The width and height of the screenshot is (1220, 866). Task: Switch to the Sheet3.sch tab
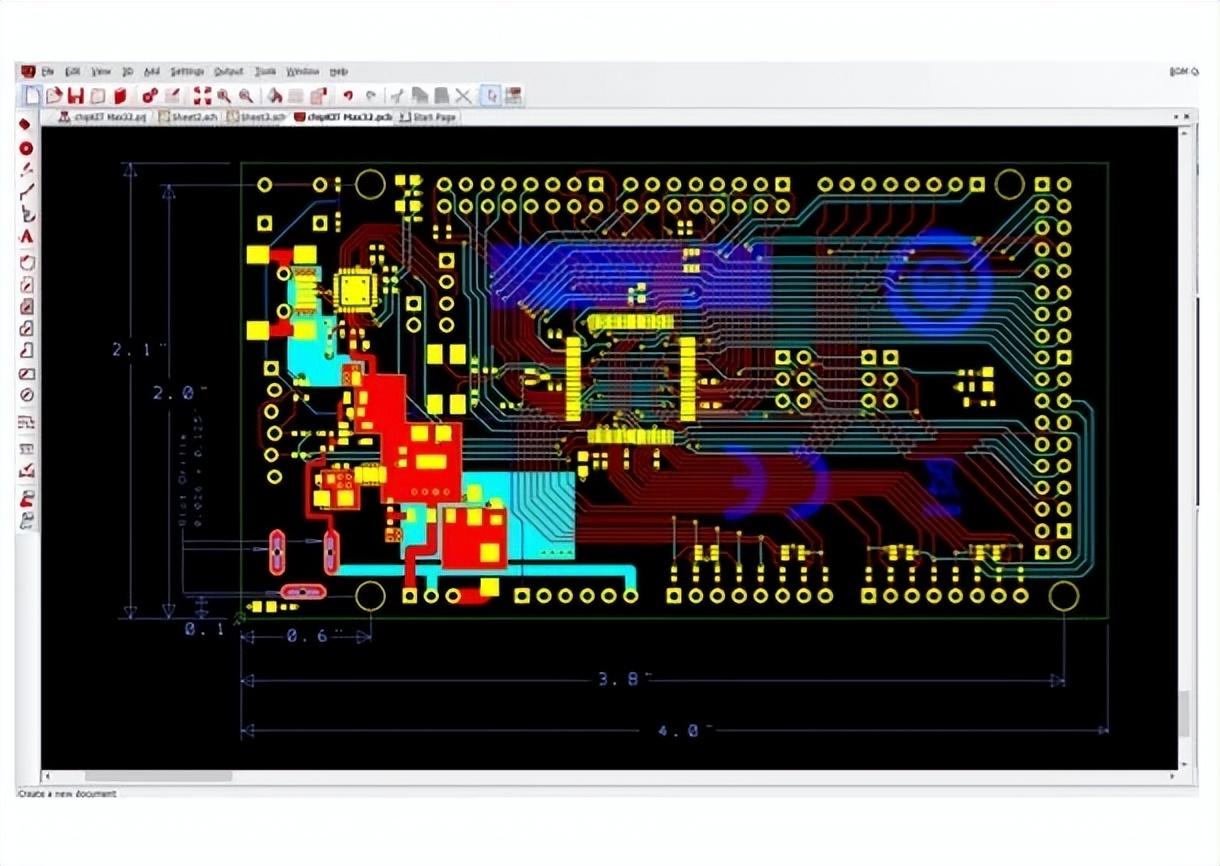point(257,117)
